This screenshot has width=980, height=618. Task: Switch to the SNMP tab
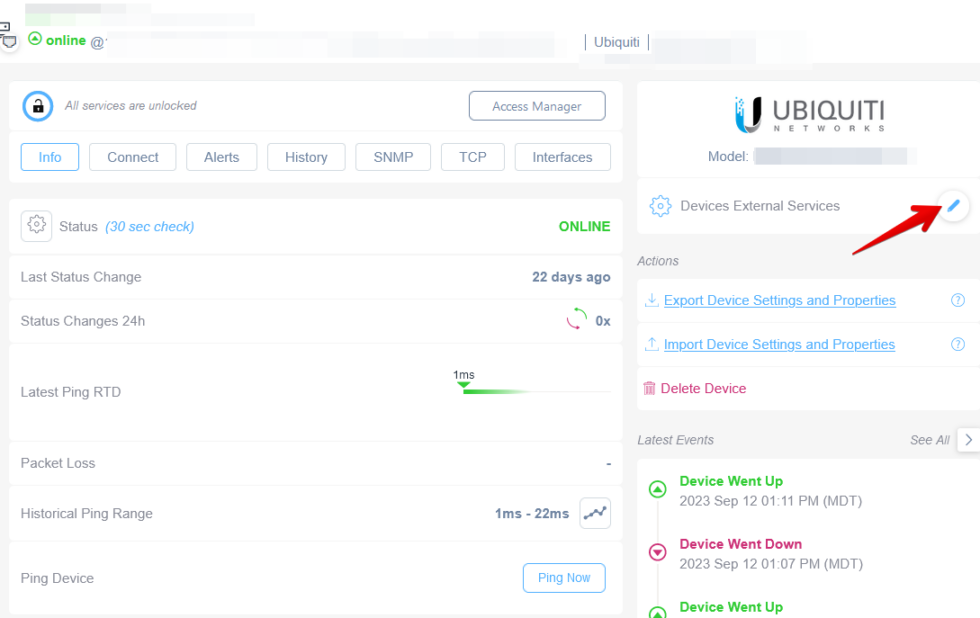click(393, 157)
